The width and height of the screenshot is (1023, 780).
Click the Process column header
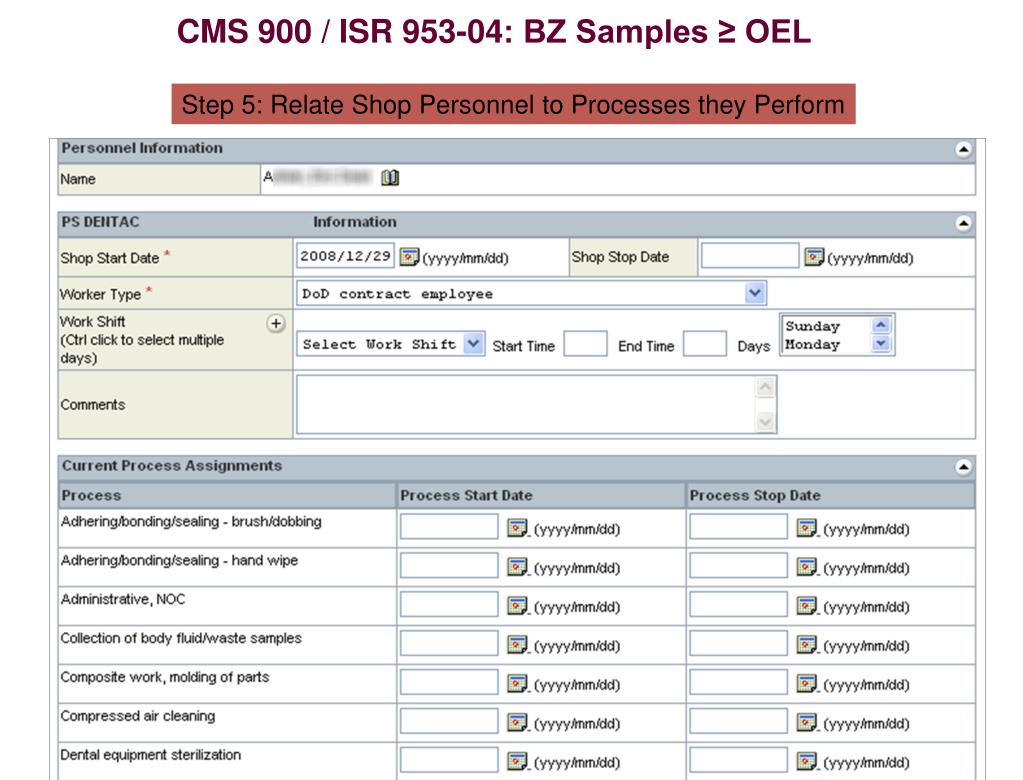[x=226, y=495]
